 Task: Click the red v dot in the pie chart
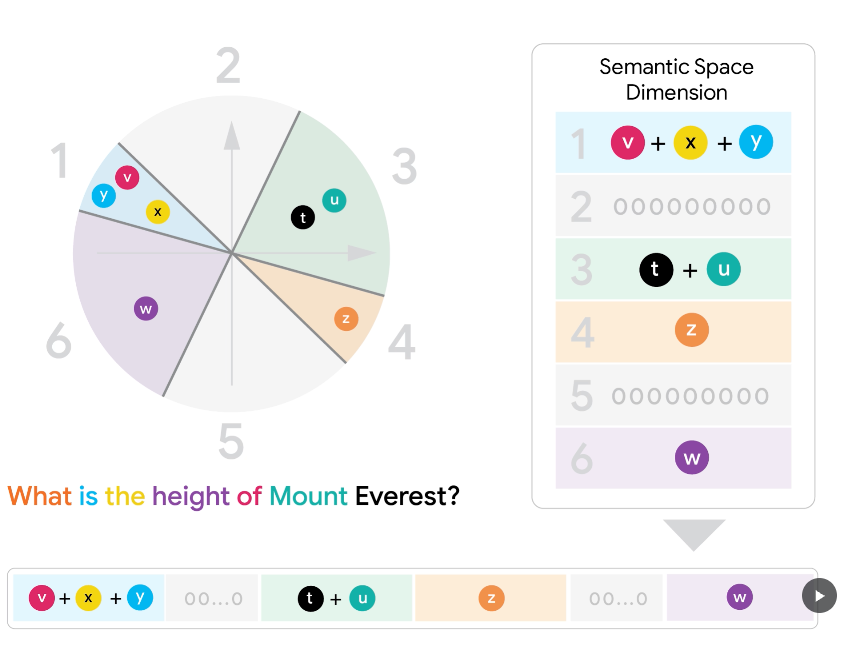(127, 178)
